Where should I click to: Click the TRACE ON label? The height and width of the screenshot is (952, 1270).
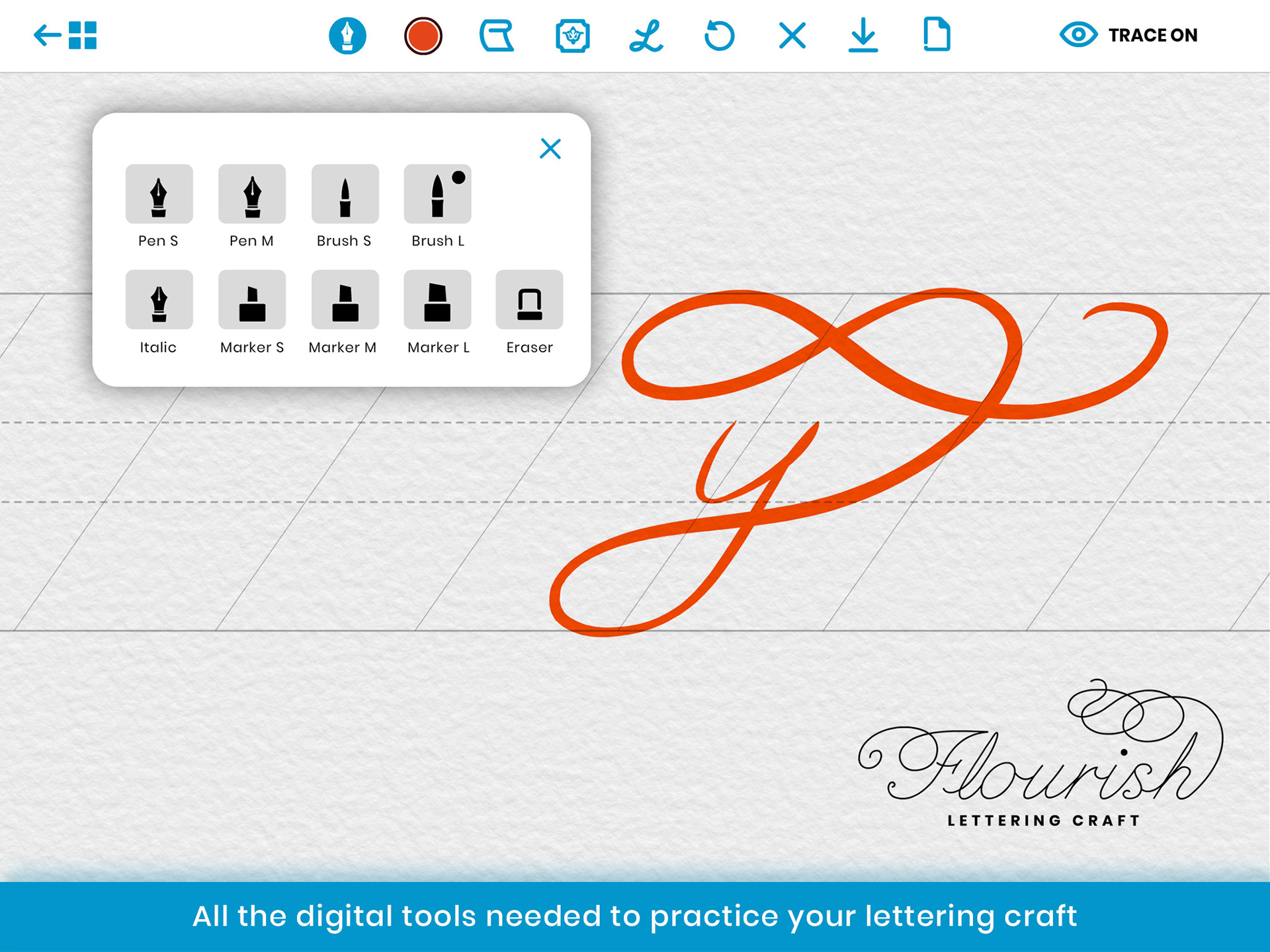click(x=1153, y=35)
